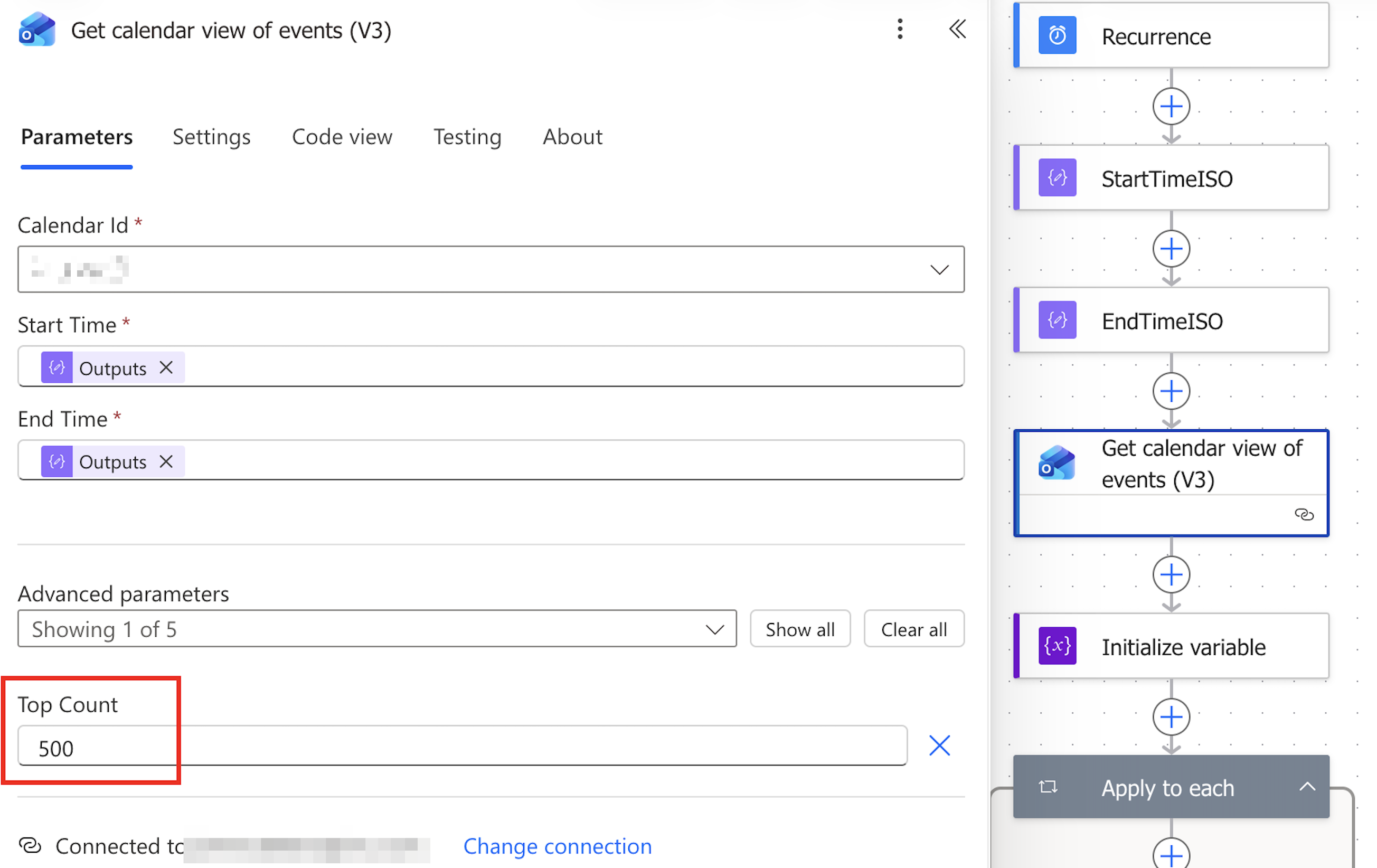Click the Apply to each loop icon
This screenshot has height=868, width=1377.
1048,787
